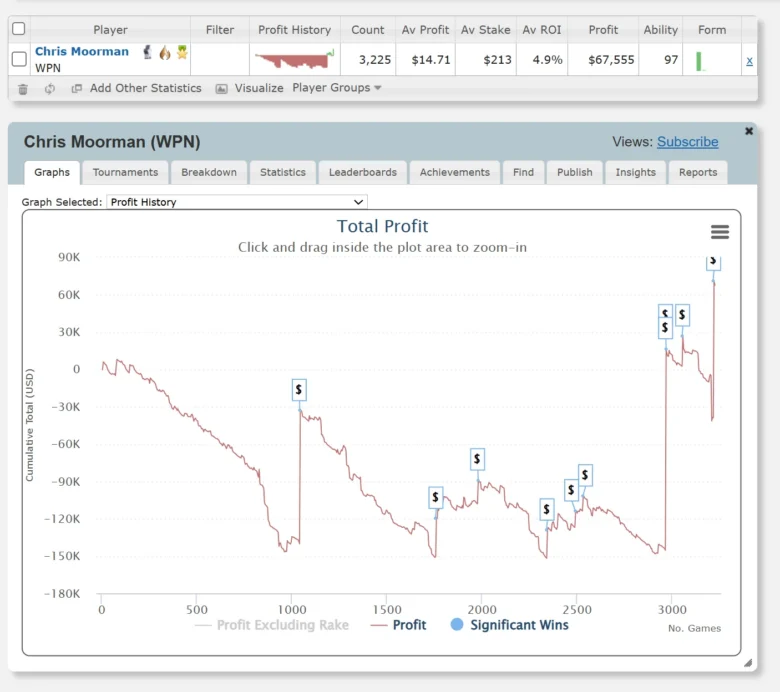Select the Chris Moorman row checkbox
Viewport: 780px width, 692px height.
[x=19, y=60]
